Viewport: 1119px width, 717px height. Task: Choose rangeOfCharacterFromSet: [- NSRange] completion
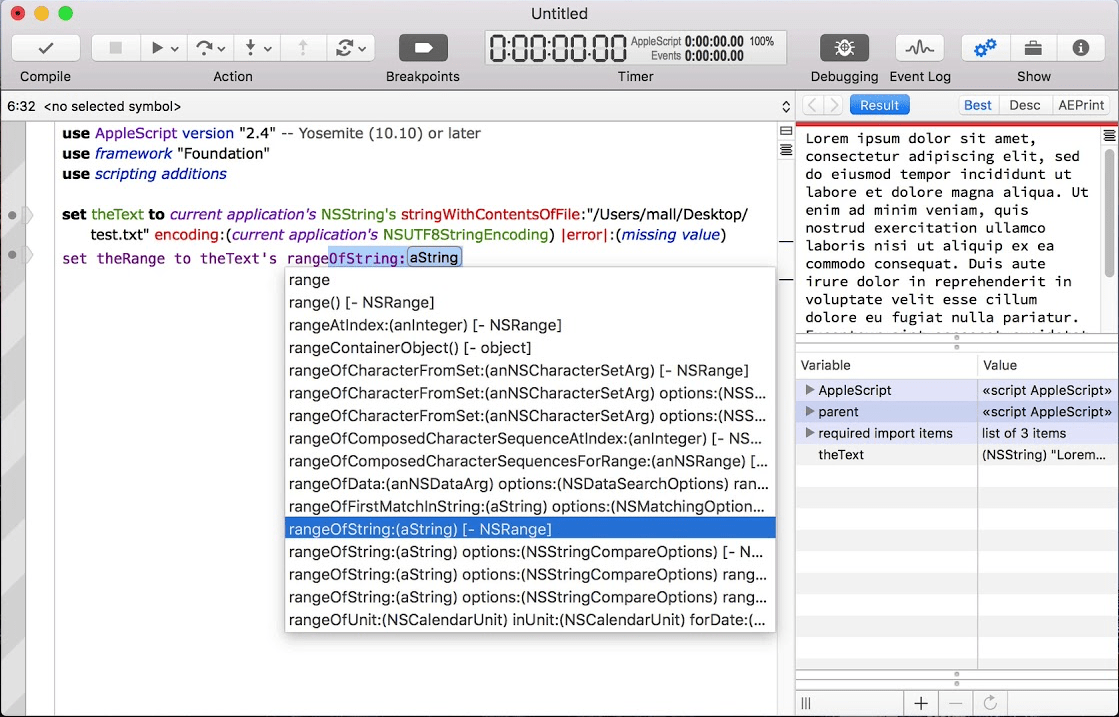530,371
